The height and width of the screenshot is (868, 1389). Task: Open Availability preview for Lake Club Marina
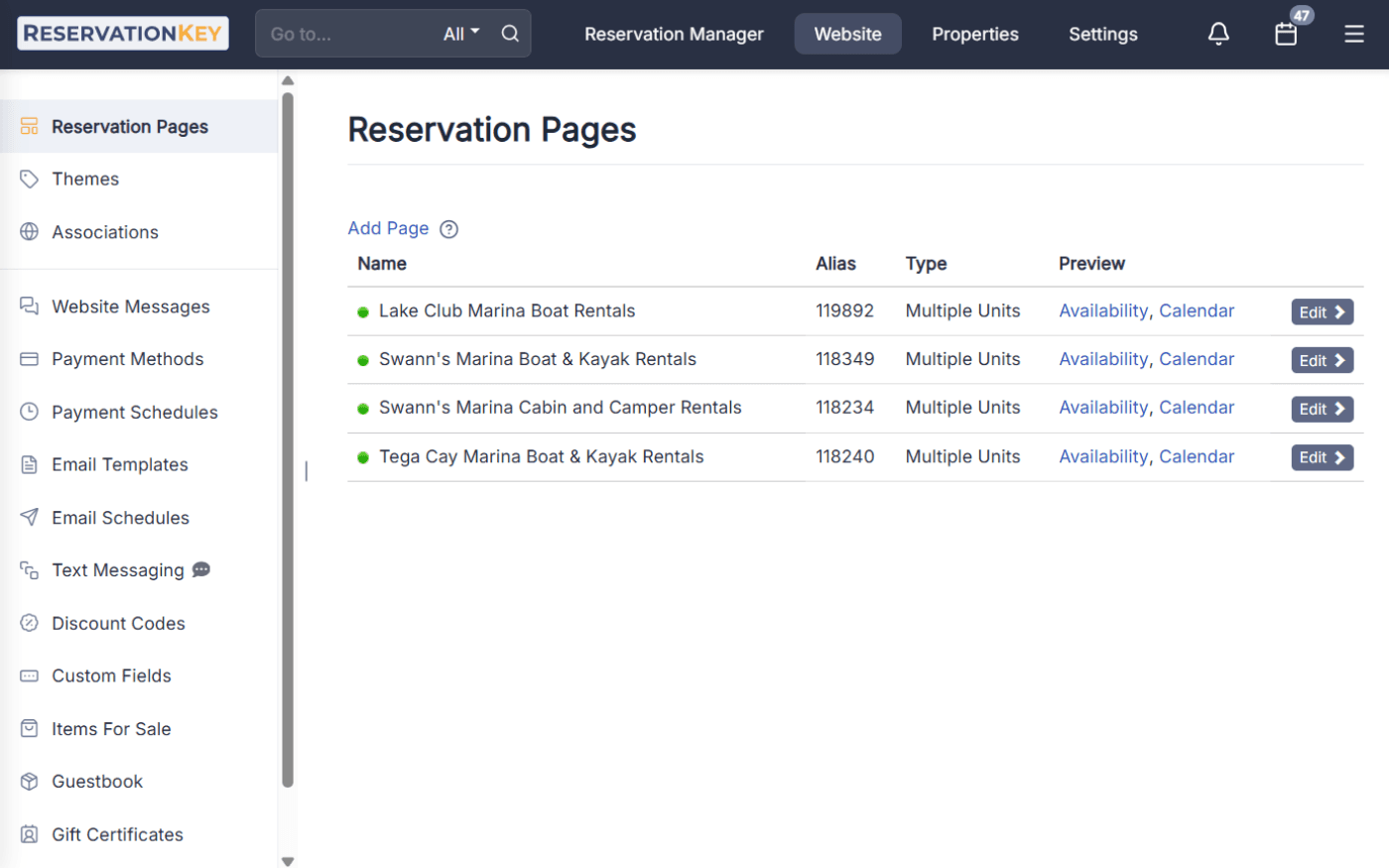pyautogui.click(x=1103, y=310)
